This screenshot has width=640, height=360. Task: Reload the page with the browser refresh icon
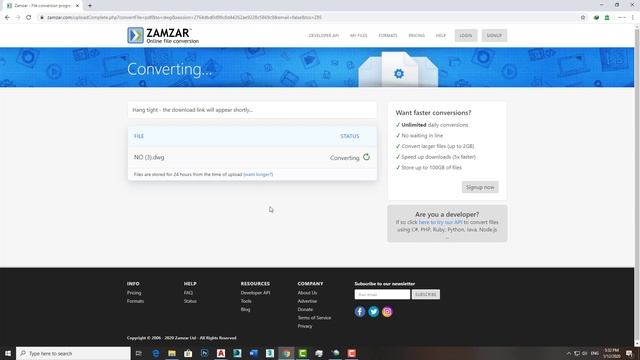click(x=29, y=18)
